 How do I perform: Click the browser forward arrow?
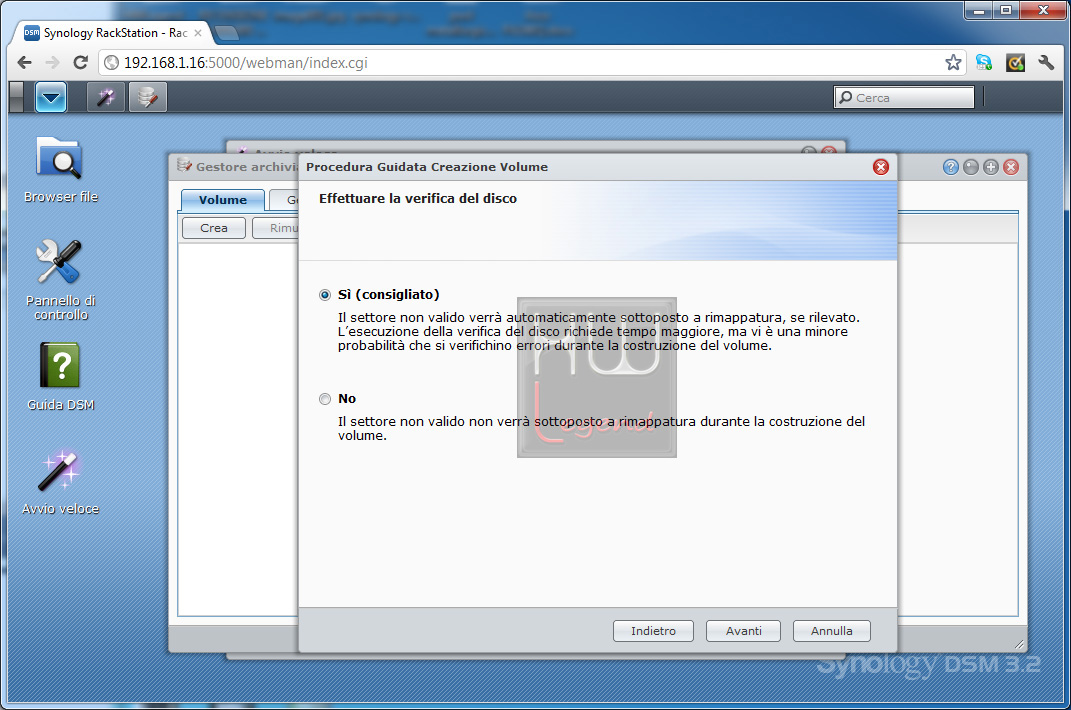53,63
